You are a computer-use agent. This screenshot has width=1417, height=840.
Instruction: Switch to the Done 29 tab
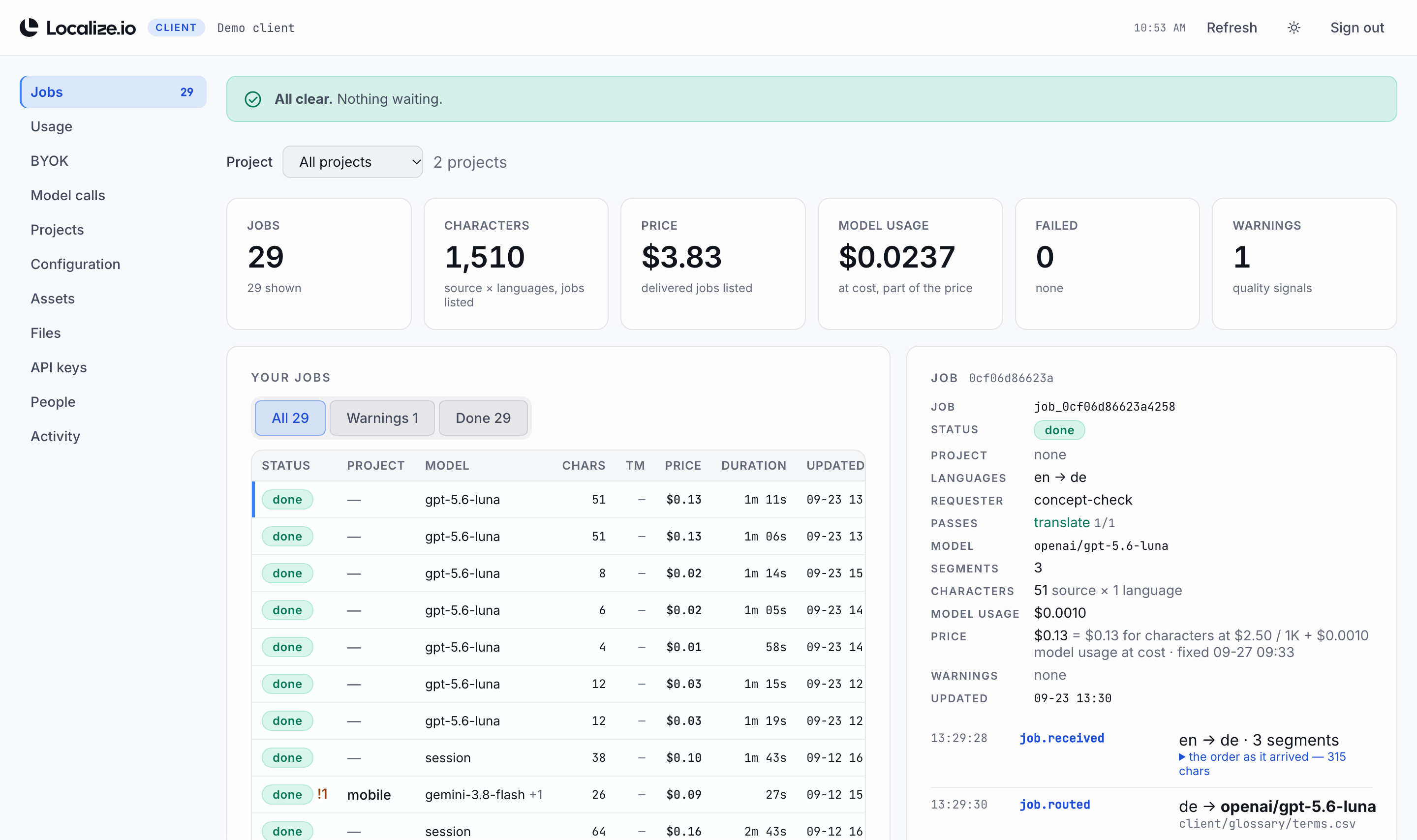483,418
